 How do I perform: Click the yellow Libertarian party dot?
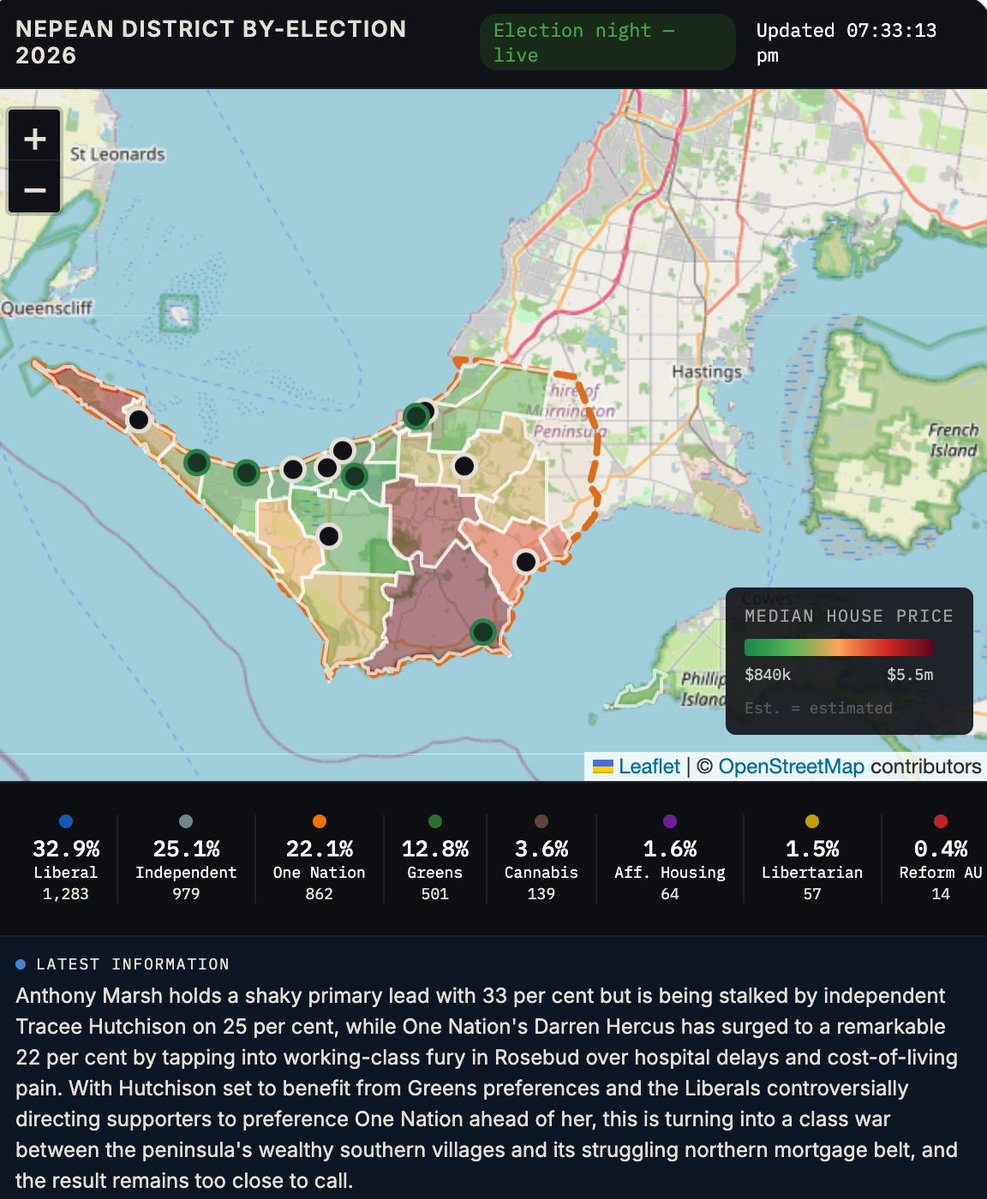pos(812,821)
